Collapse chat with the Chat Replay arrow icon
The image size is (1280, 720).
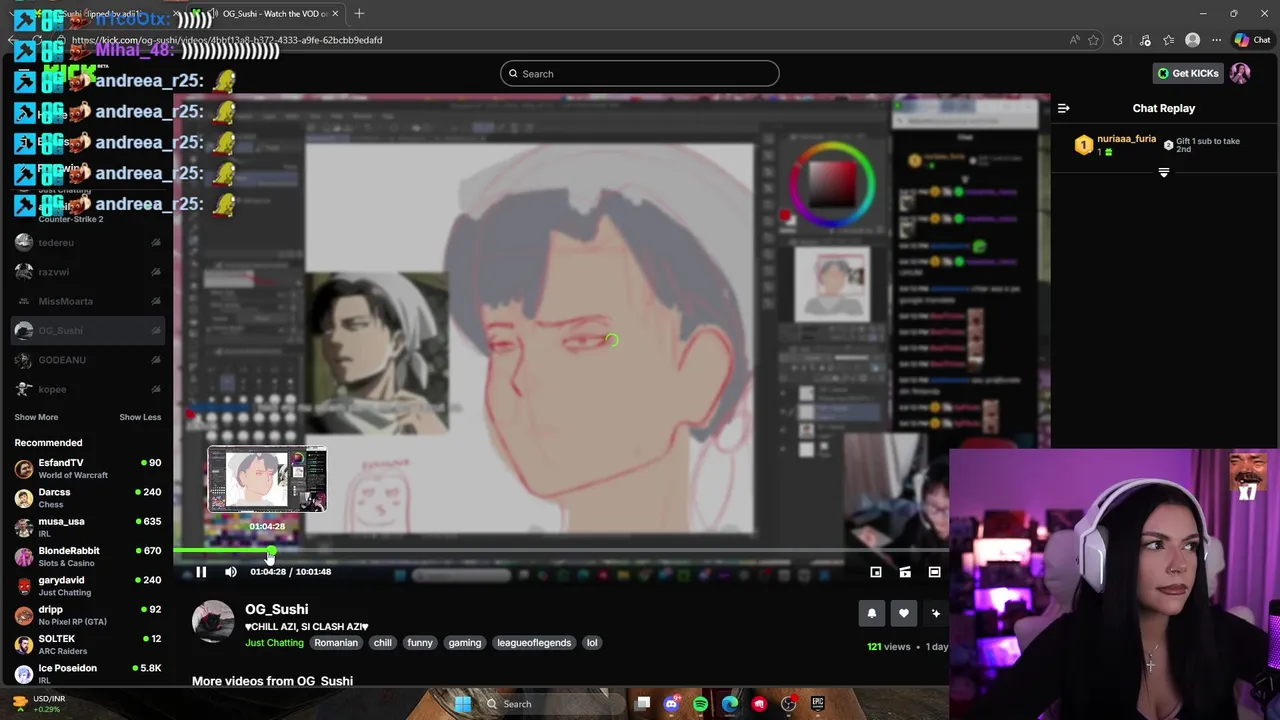(x=1064, y=108)
